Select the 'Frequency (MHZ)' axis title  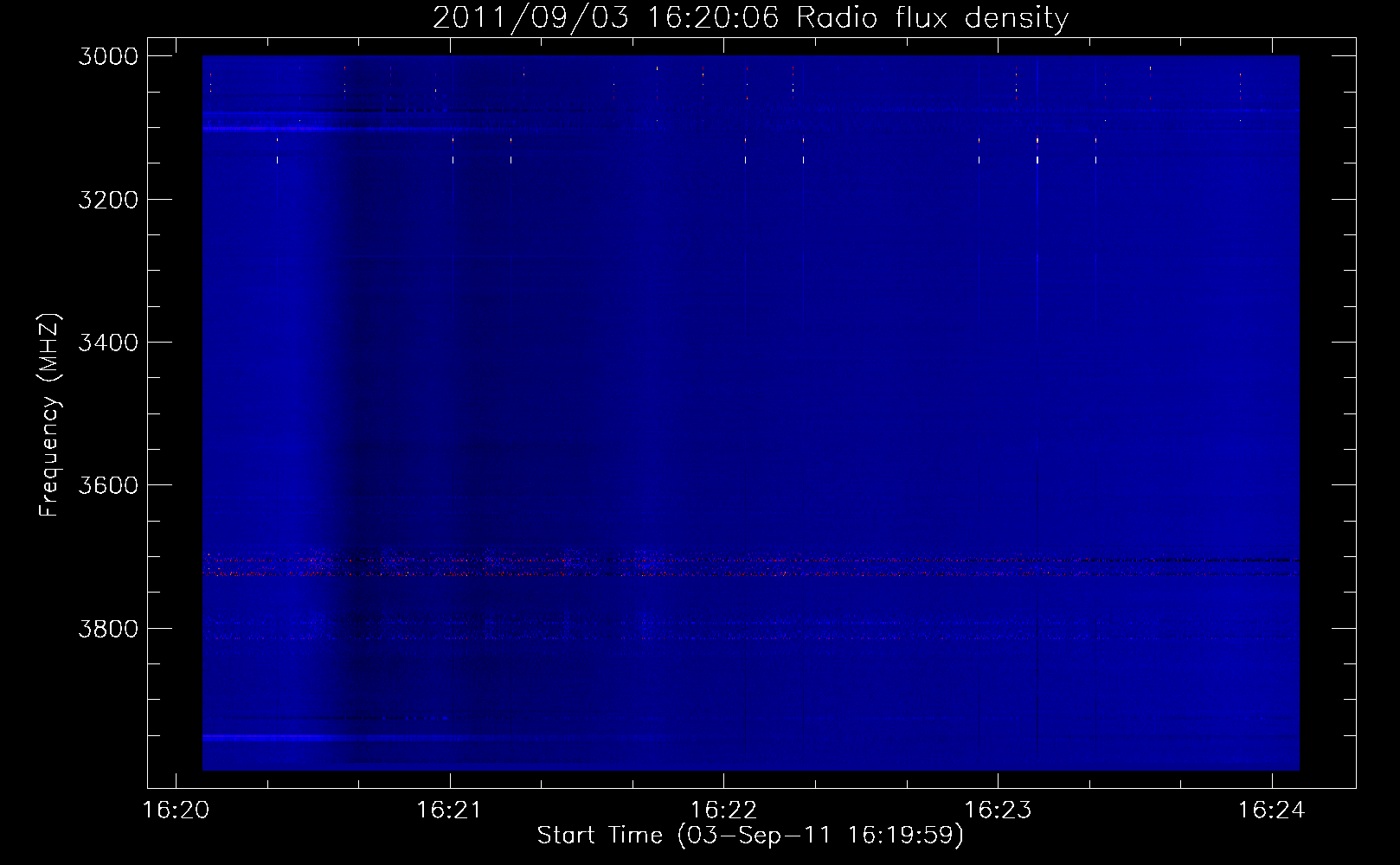coord(49,415)
